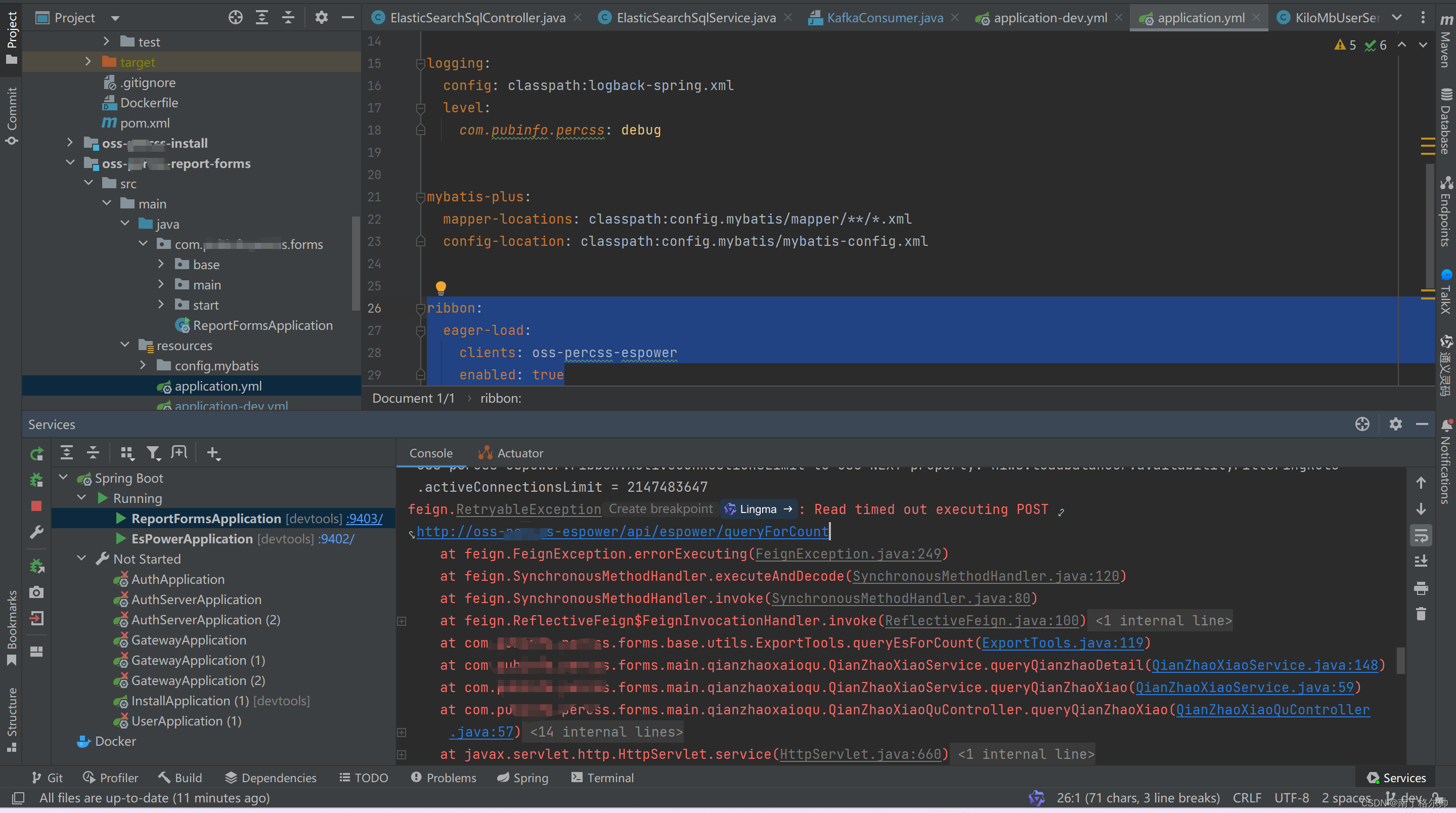Click the clear all trash icon in console
This screenshot has height=813, width=1456.
pyautogui.click(x=1421, y=614)
